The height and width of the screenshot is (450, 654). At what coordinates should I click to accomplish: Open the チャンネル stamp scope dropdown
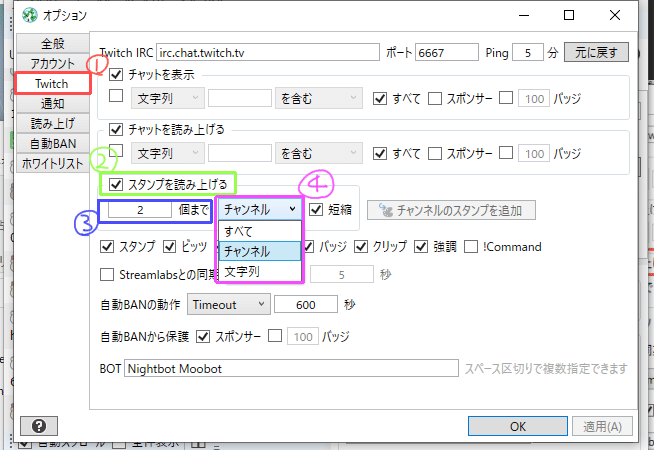(x=259, y=209)
